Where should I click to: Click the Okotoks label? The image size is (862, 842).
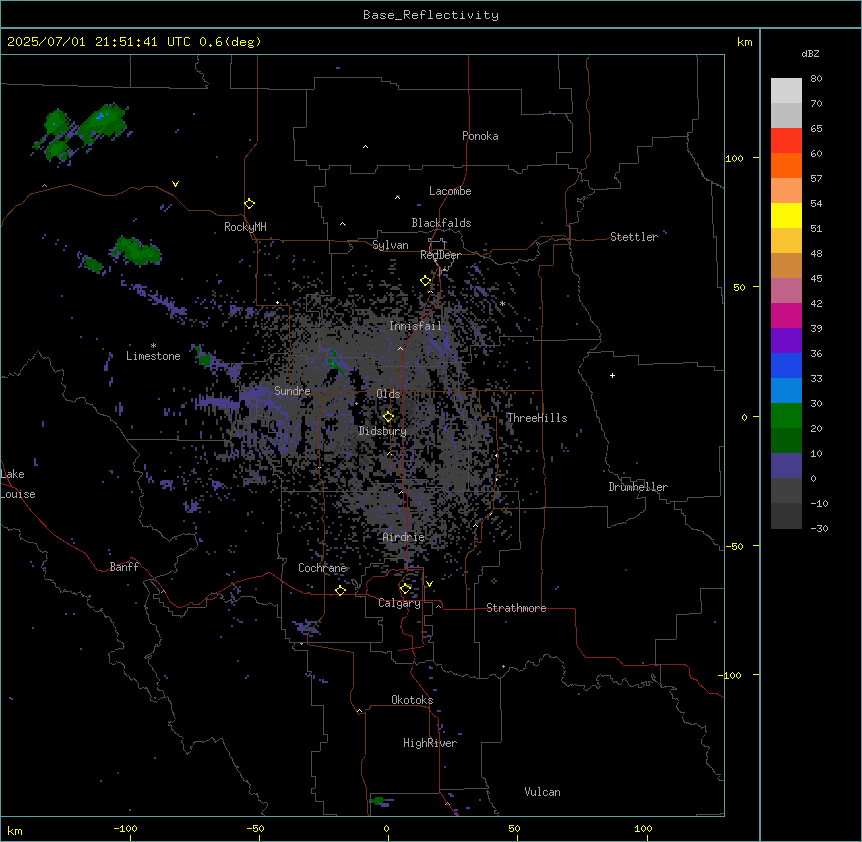[412, 700]
